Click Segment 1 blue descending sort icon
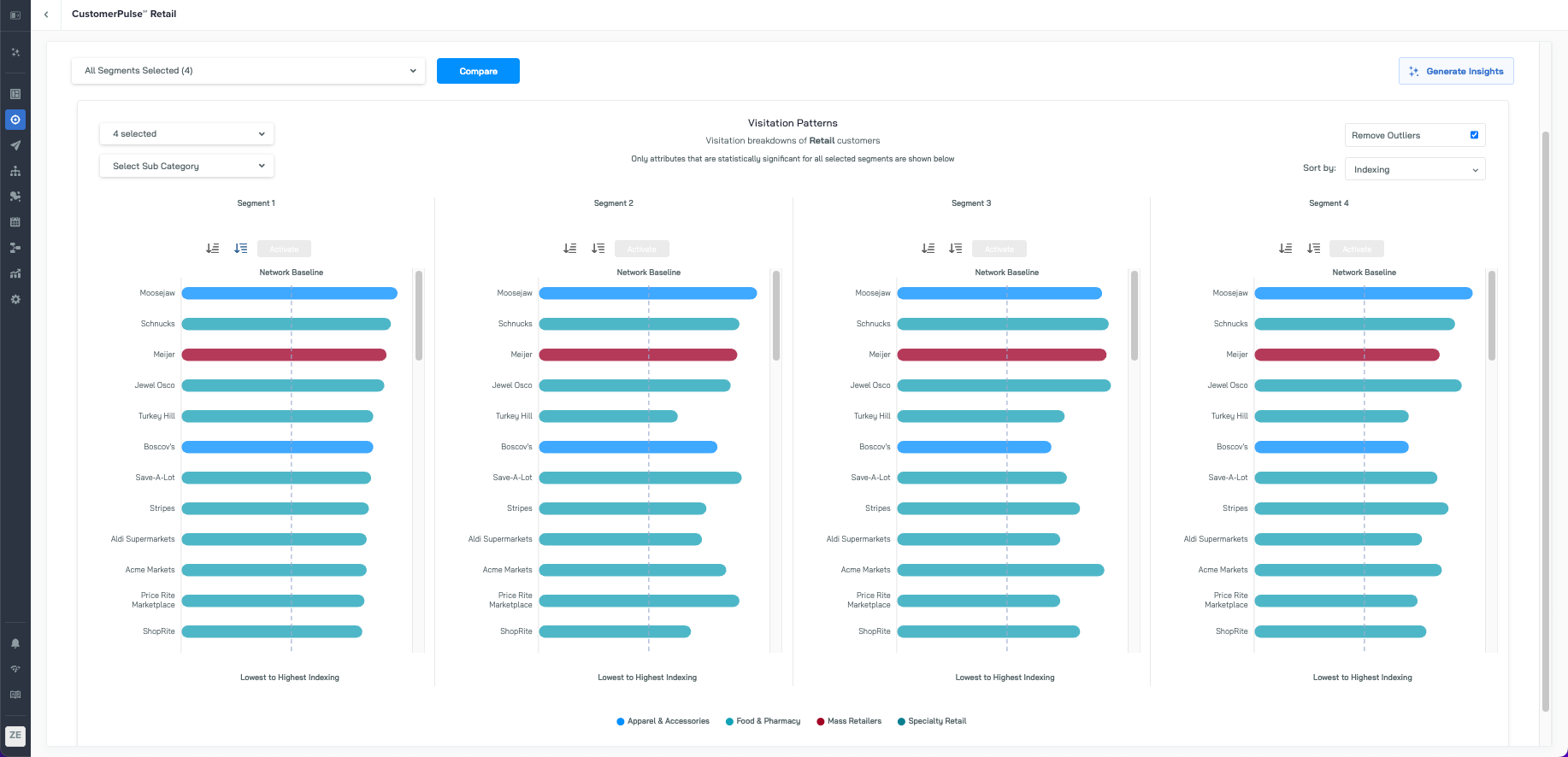This screenshot has height=757, width=1568. [241, 249]
